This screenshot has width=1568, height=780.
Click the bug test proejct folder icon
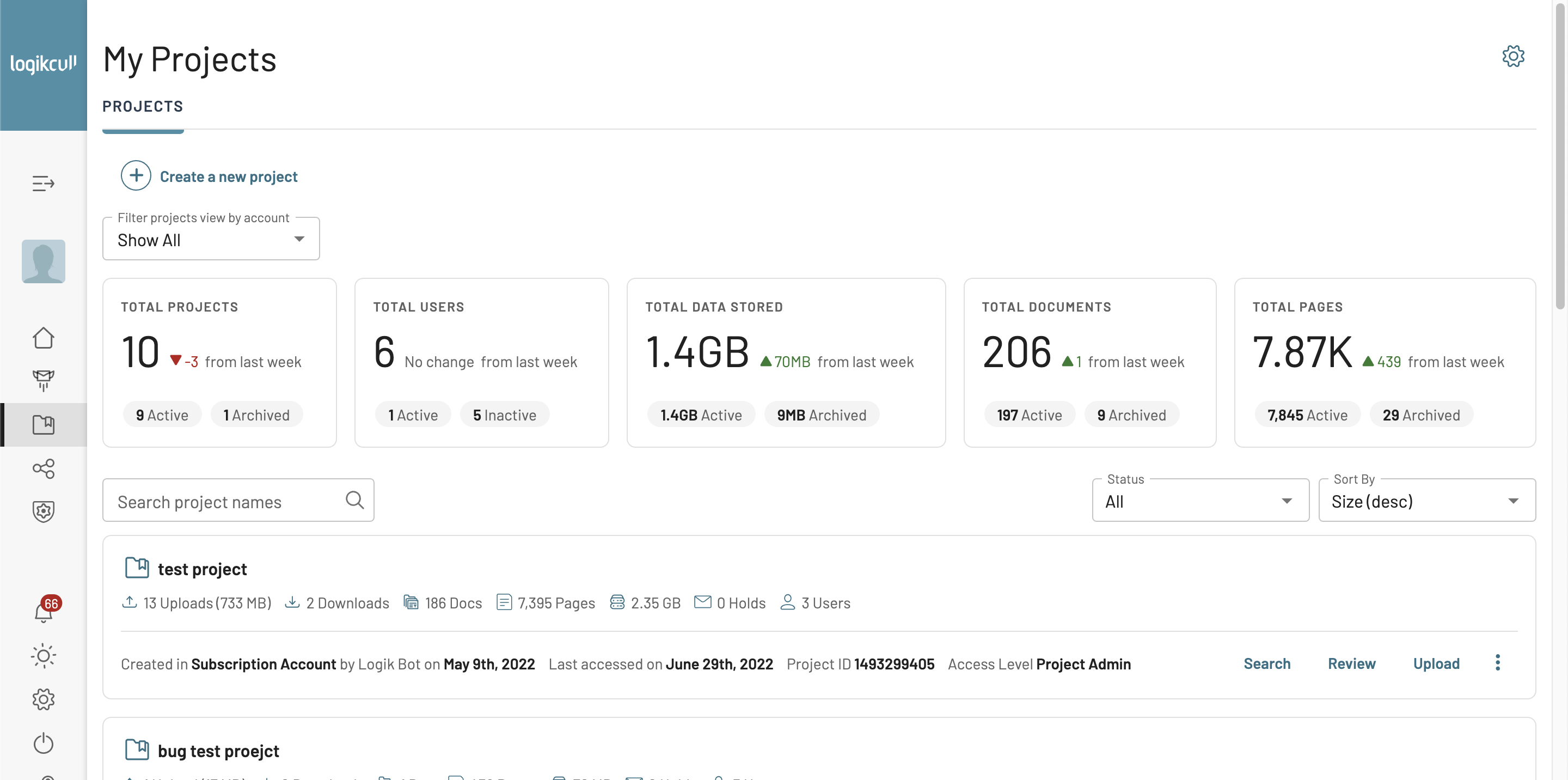[x=137, y=749]
